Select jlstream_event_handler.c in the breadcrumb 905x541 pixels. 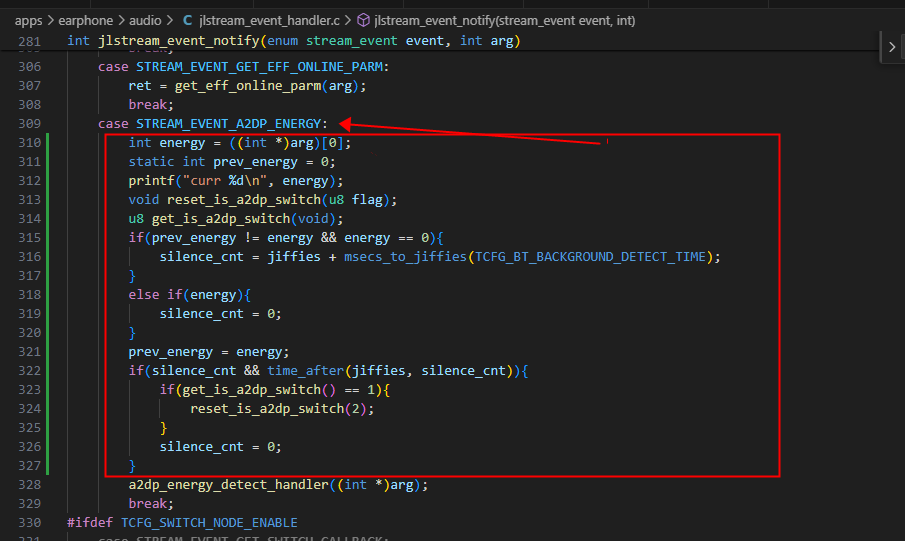tap(269, 21)
